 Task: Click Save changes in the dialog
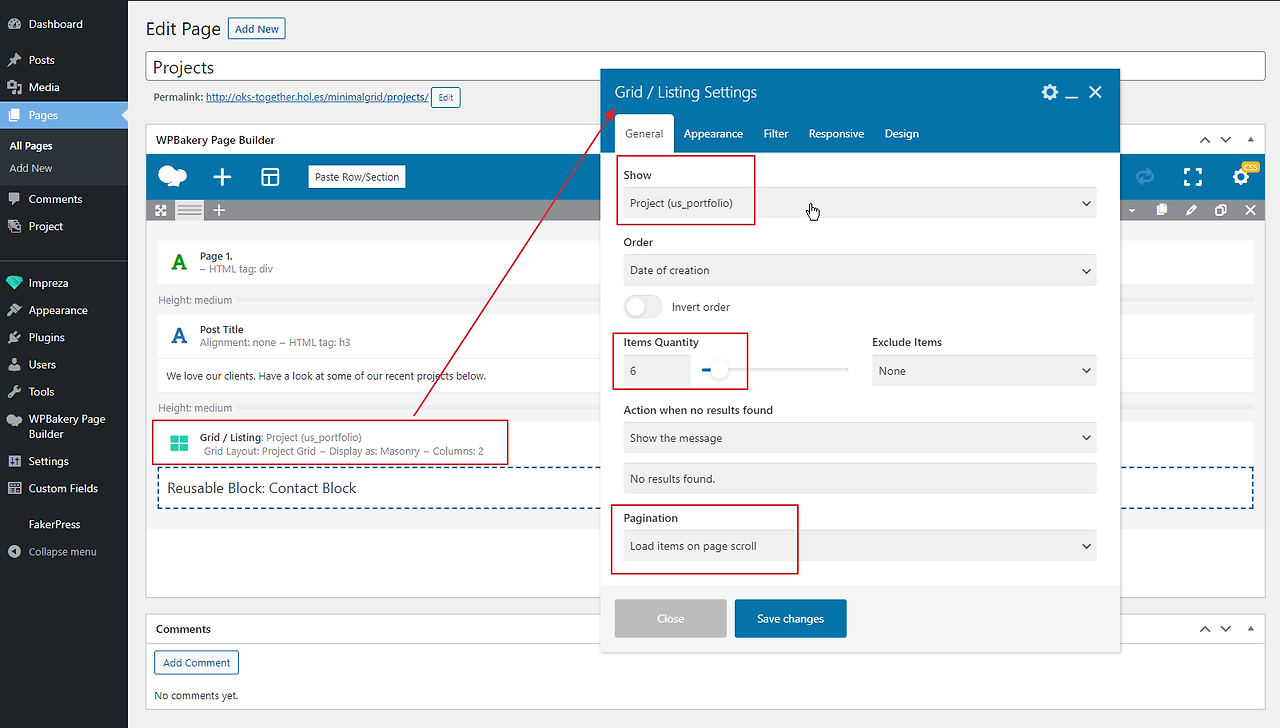[x=791, y=619]
